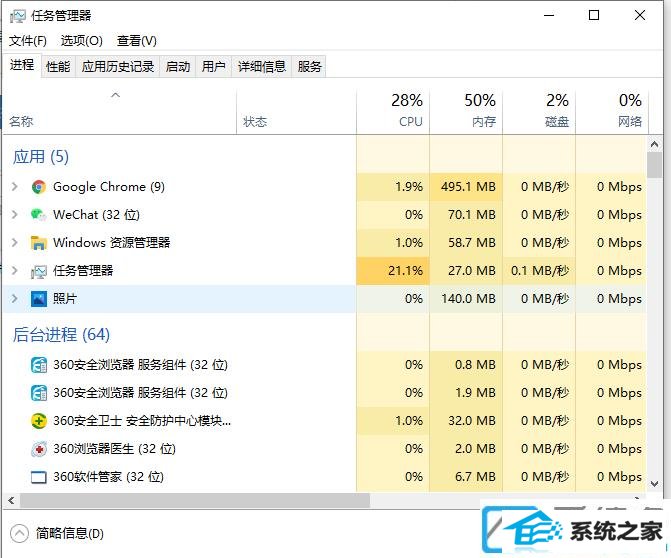Switch to the 服务 tab
Viewport: 671px width, 558px height.
[x=309, y=67]
